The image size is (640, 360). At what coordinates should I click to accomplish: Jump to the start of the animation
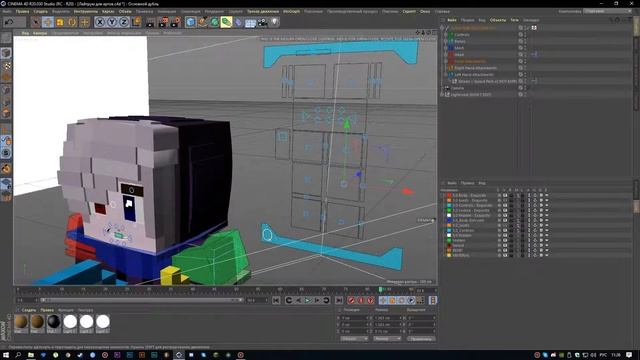click(276, 300)
